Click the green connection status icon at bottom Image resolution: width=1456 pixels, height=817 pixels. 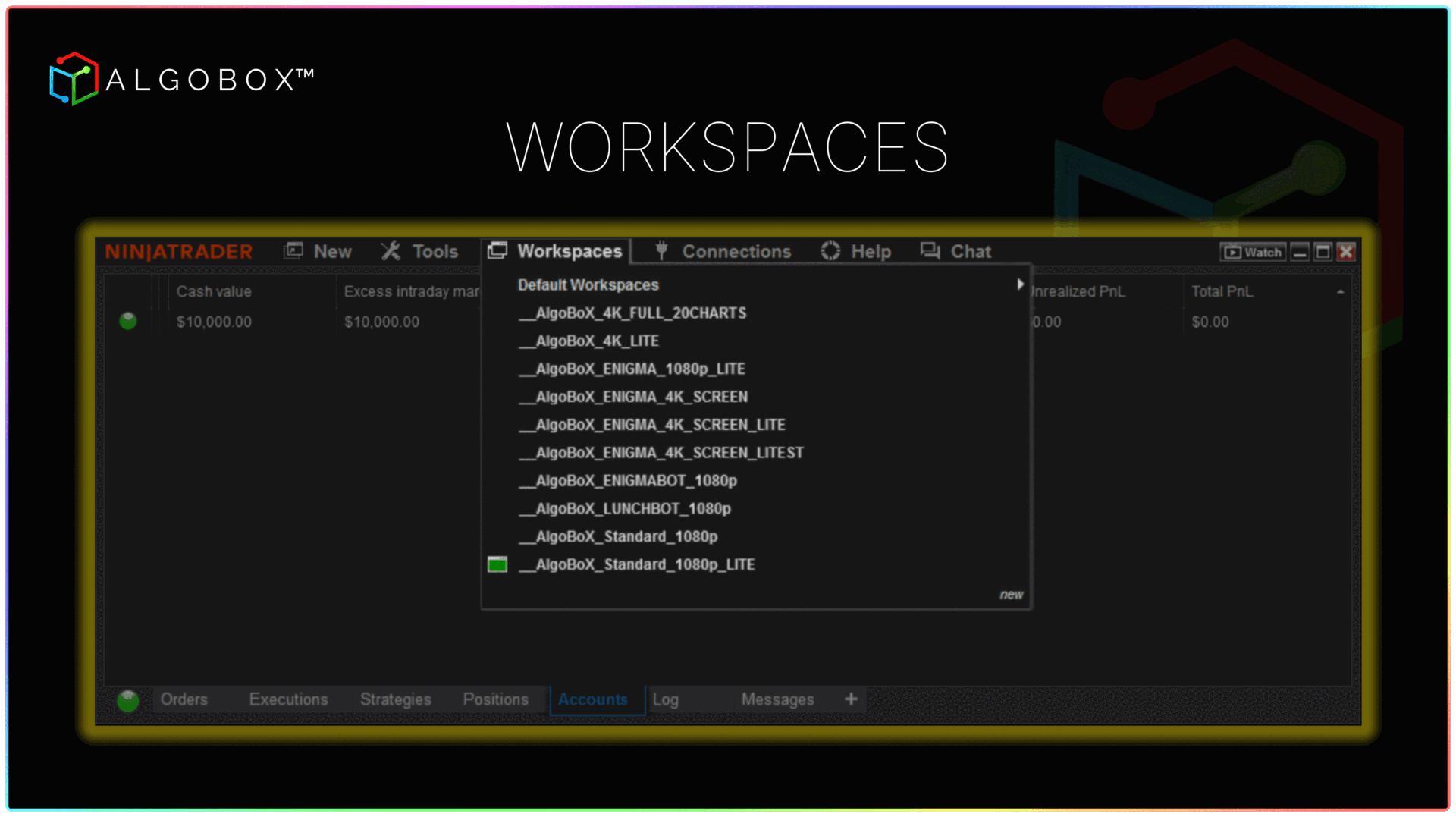coord(128,700)
